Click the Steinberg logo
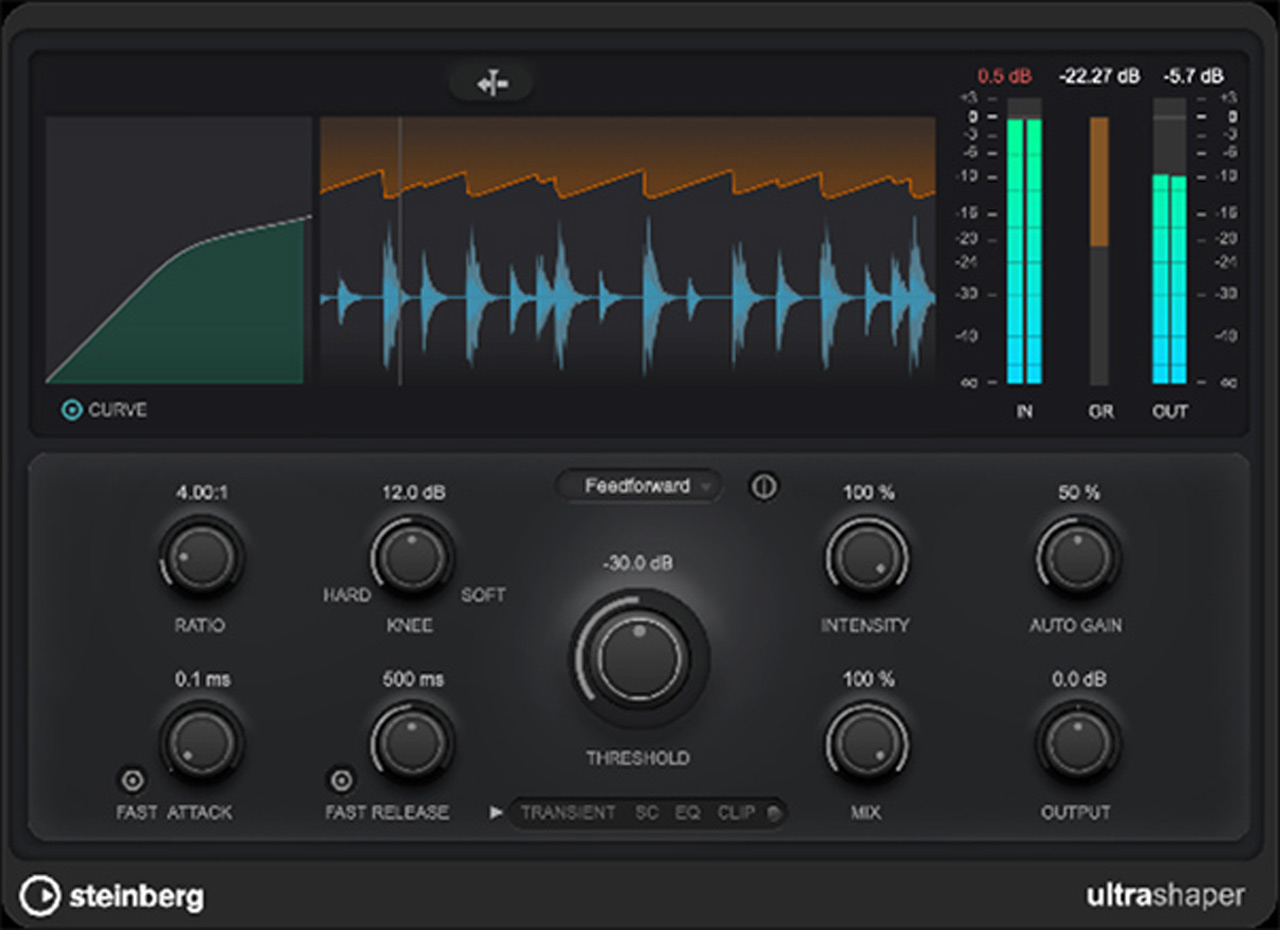Image resolution: width=1280 pixels, height=930 pixels. (x=112, y=897)
